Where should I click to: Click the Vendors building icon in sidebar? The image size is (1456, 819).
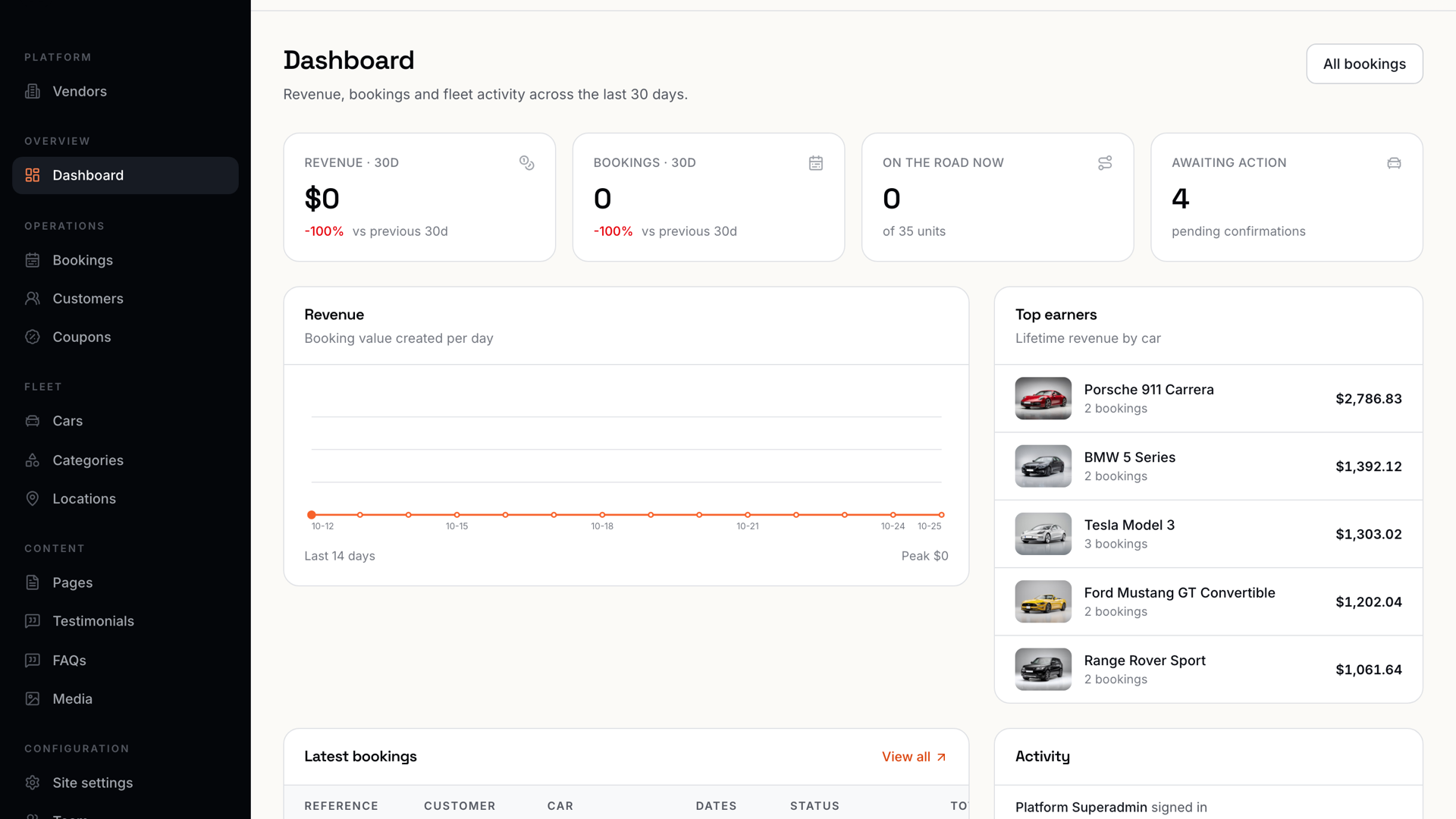coord(33,91)
